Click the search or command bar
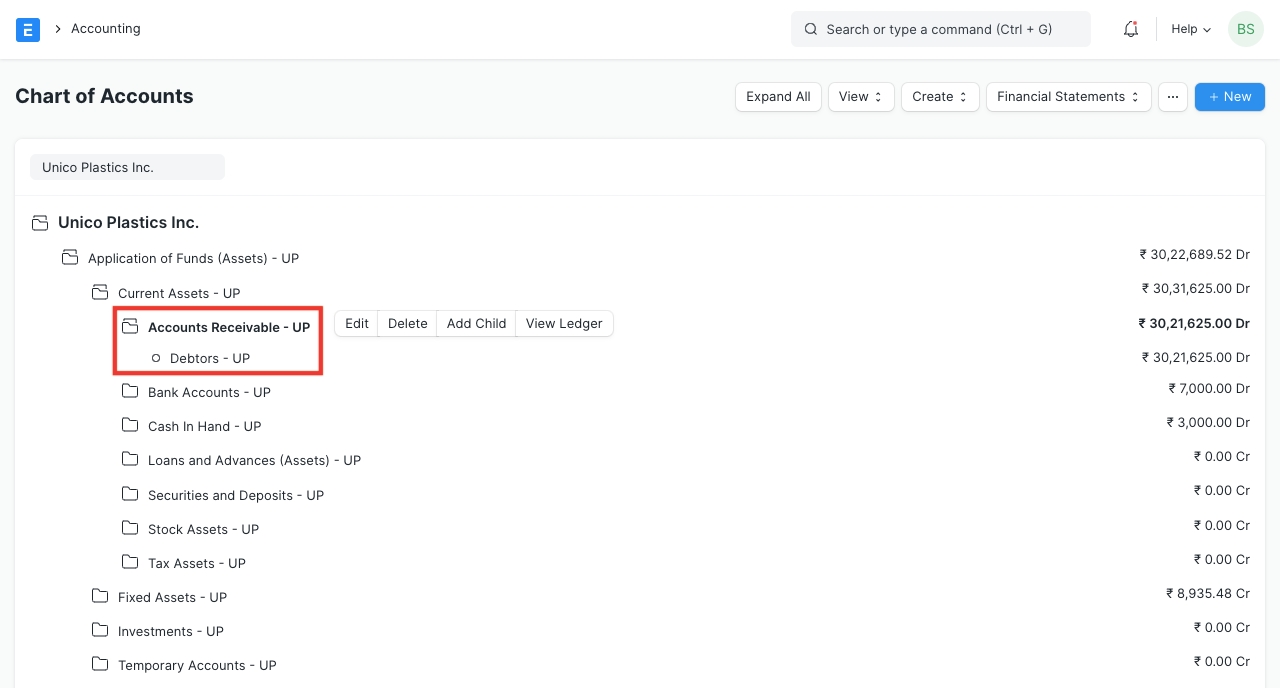This screenshot has height=688, width=1280. point(940,30)
